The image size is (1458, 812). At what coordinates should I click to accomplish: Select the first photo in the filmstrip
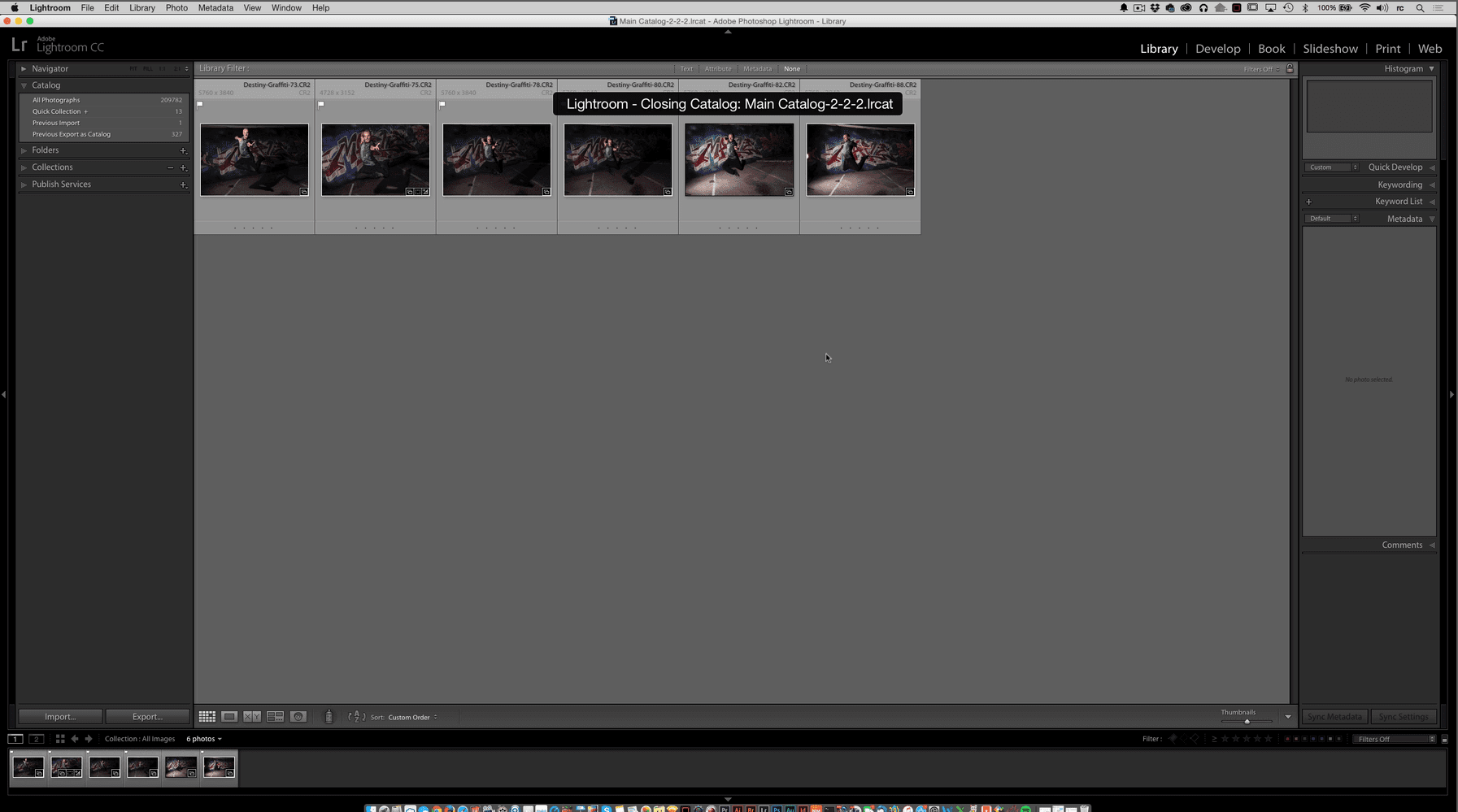[28, 766]
